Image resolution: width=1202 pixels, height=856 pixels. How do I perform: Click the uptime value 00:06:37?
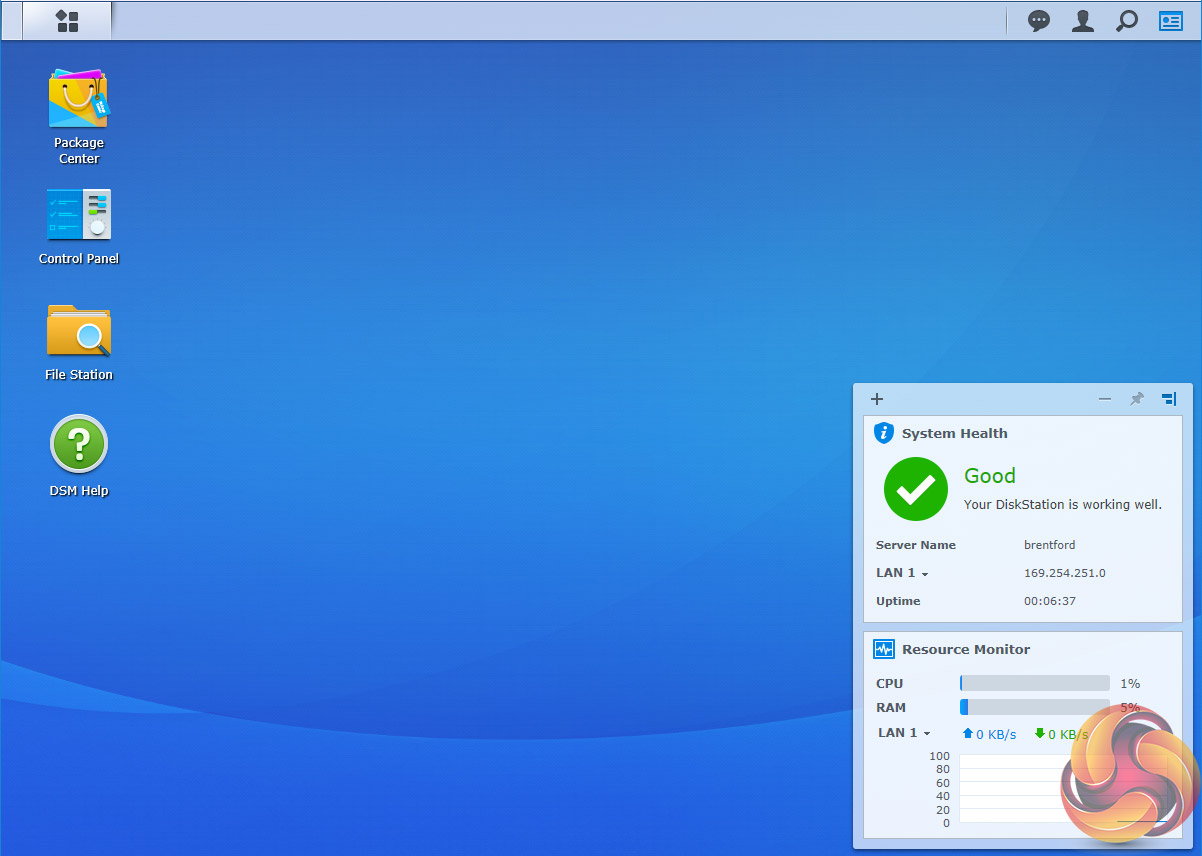pyautogui.click(x=1050, y=601)
